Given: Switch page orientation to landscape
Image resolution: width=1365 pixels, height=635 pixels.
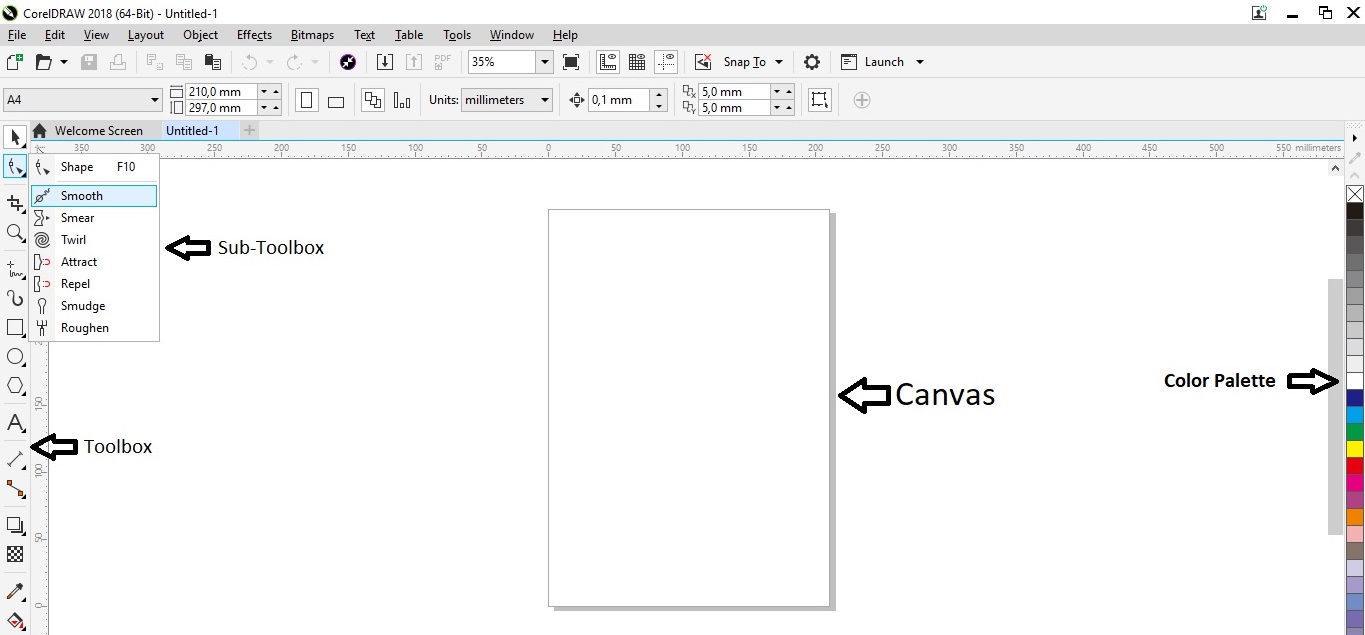Looking at the screenshot, I should click(335, 100).
